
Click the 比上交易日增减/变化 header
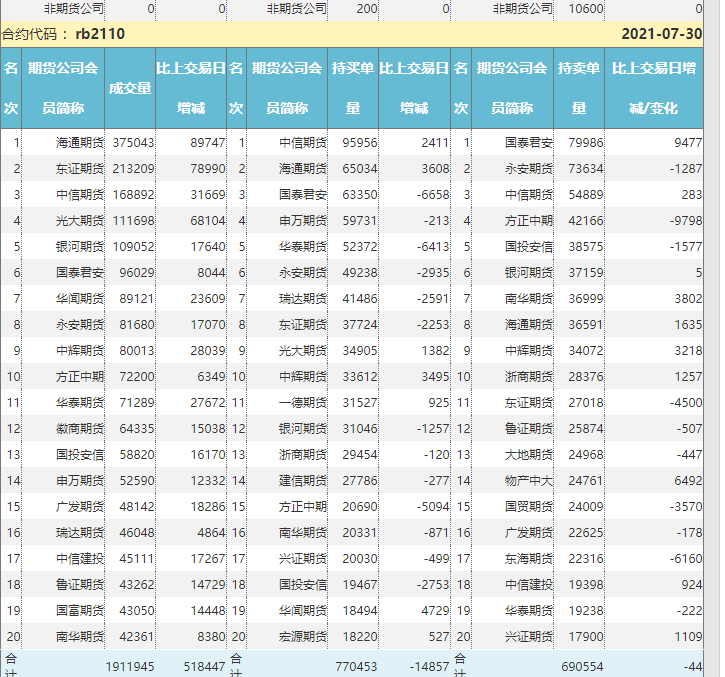click(654, 88)
